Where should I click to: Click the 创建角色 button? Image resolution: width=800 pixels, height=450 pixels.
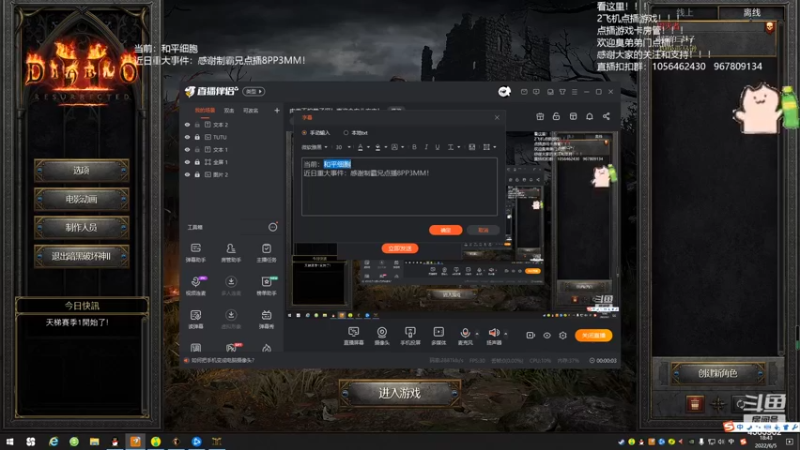coord(717,373)
